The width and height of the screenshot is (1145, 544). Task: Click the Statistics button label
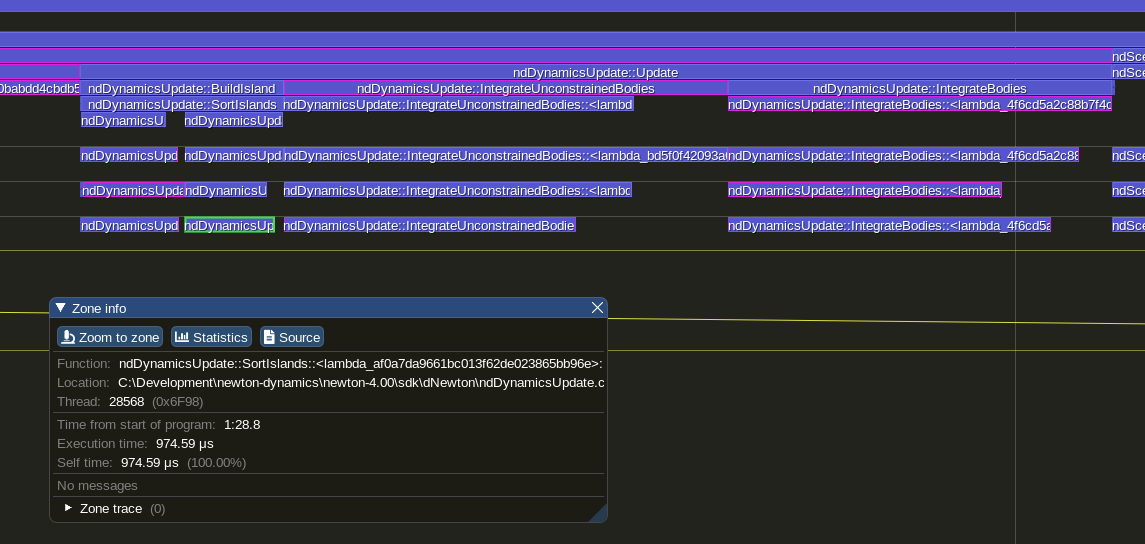(220, 337)
